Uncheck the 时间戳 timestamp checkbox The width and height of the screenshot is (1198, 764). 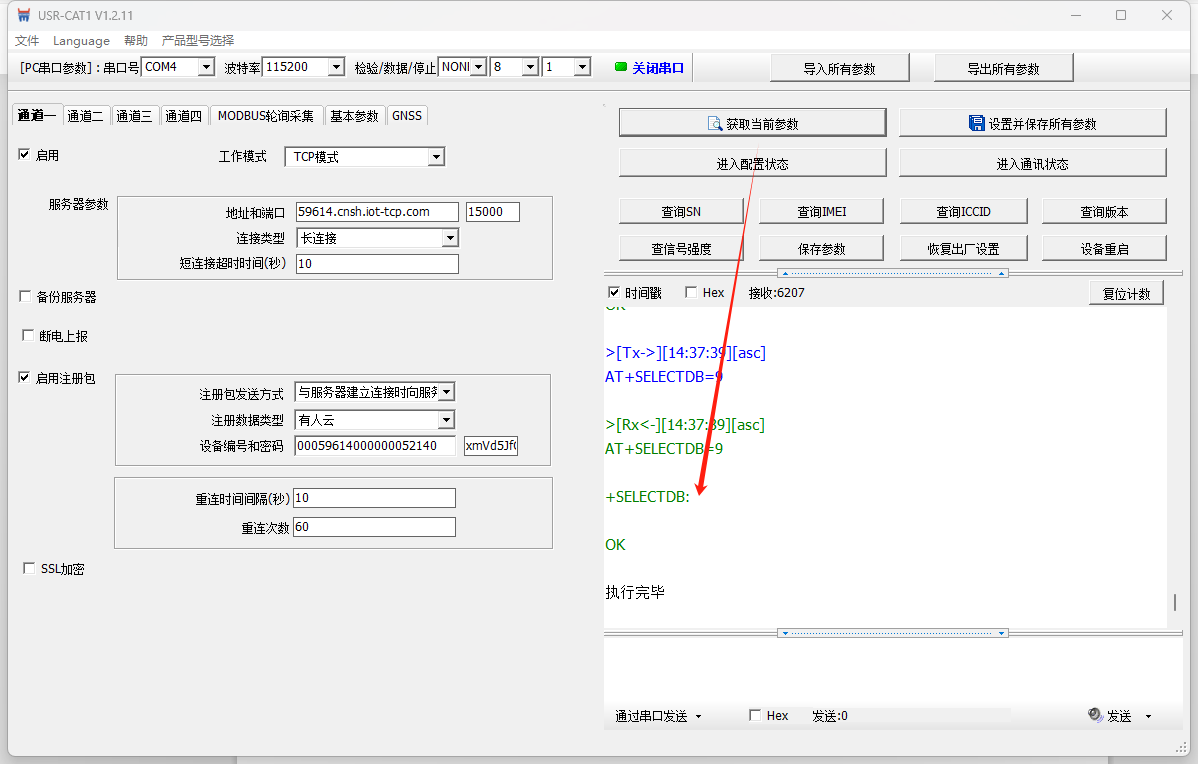tap(615, 293)
